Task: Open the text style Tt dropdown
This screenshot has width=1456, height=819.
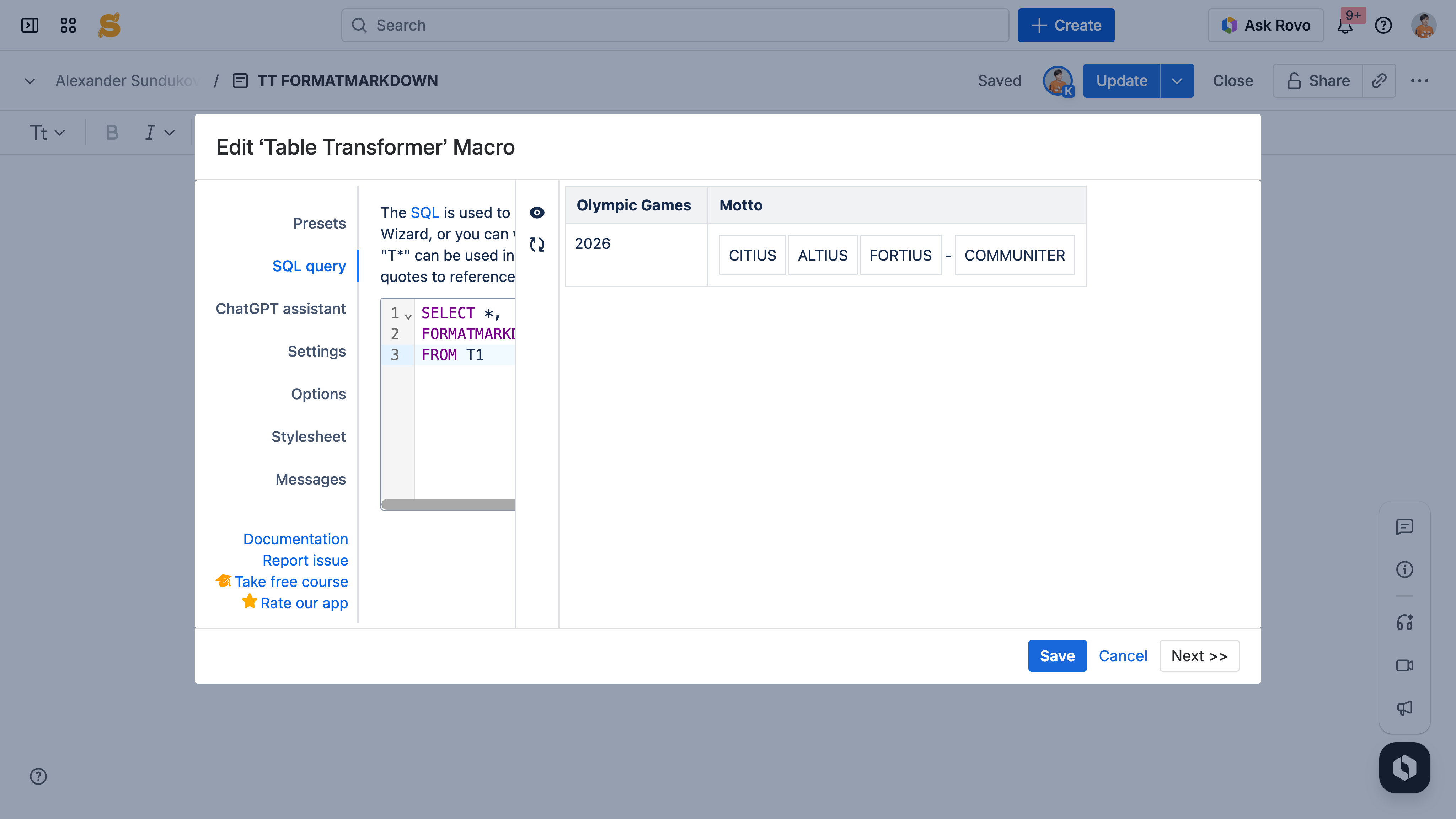Action: (47, 133)
